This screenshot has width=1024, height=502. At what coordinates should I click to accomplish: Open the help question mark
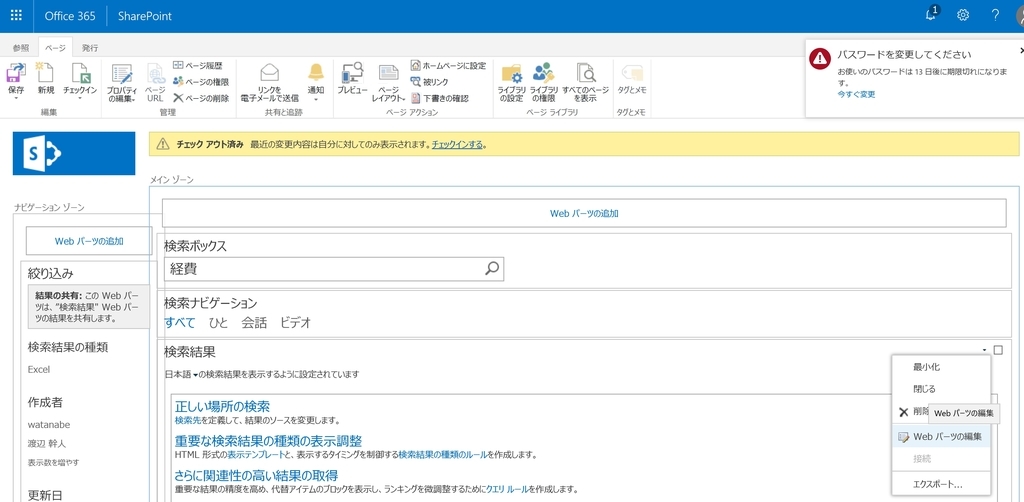coord(995,16)
